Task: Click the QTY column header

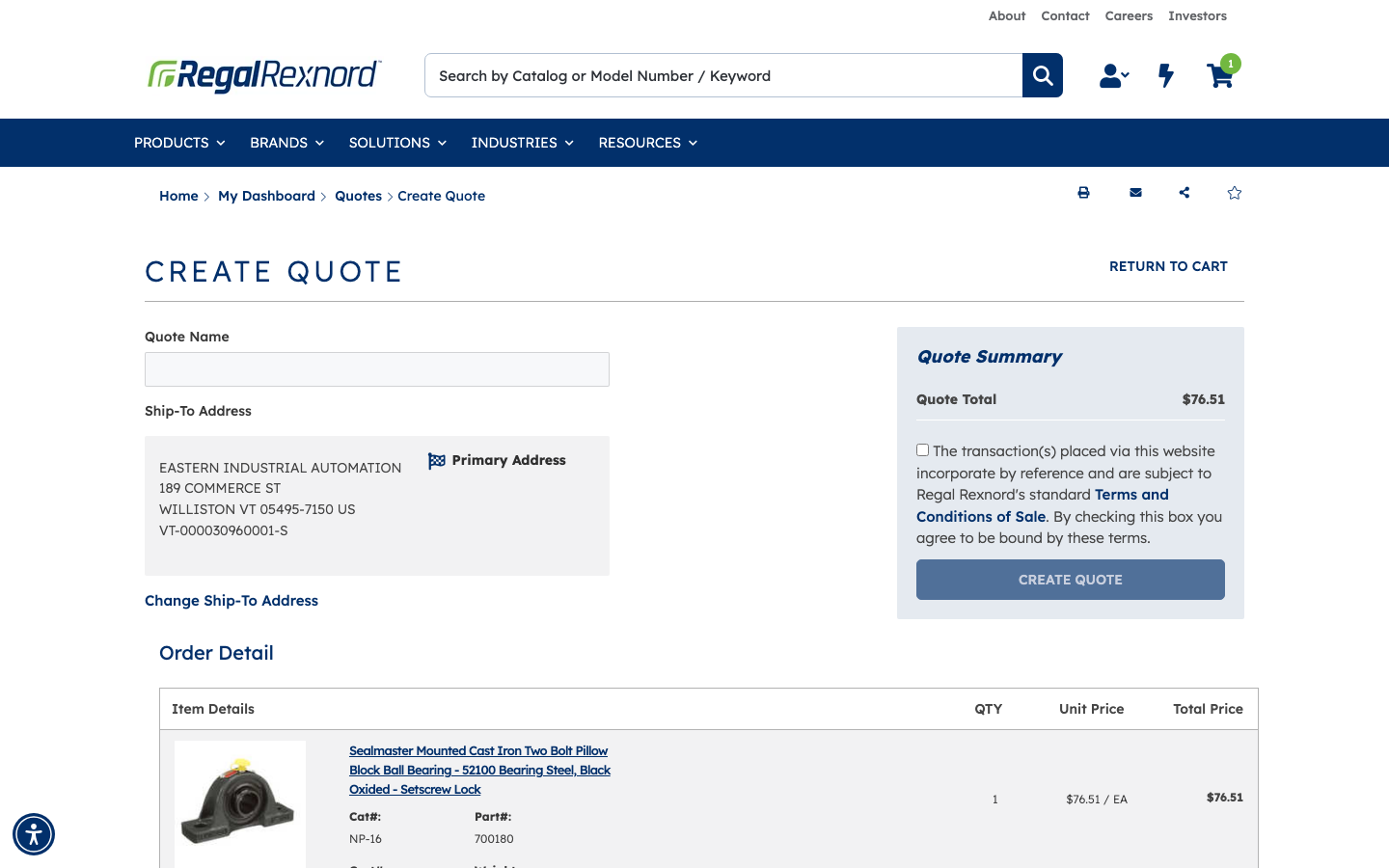Action: point(989,709)
